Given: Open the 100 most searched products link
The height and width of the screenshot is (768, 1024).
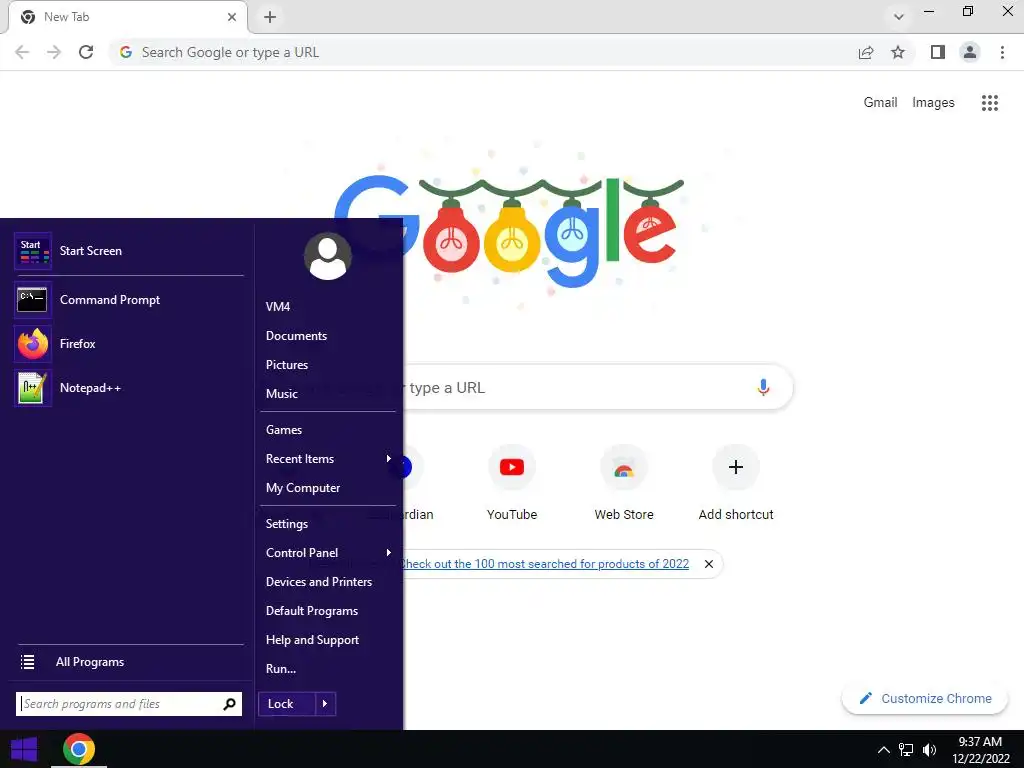Looking at the screenshot, I should (x=545, y=564).
